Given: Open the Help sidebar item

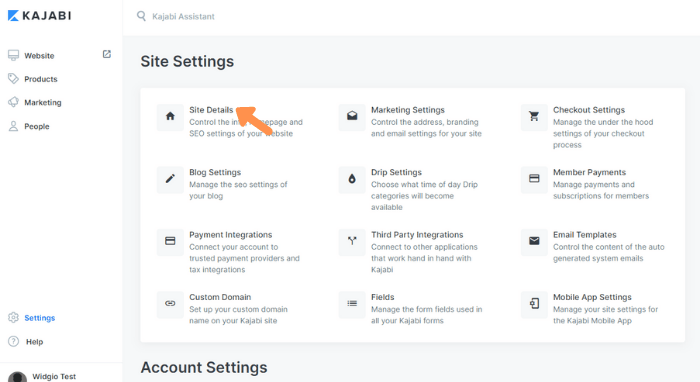Looking at the screenshot, I should coord(34,342).
